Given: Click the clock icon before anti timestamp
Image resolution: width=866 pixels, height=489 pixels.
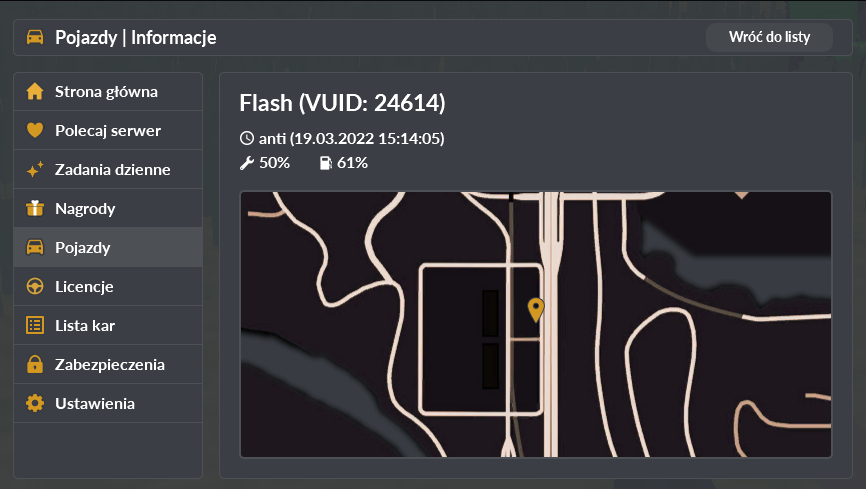Looking at the screenshot, I should pos(247,138).
